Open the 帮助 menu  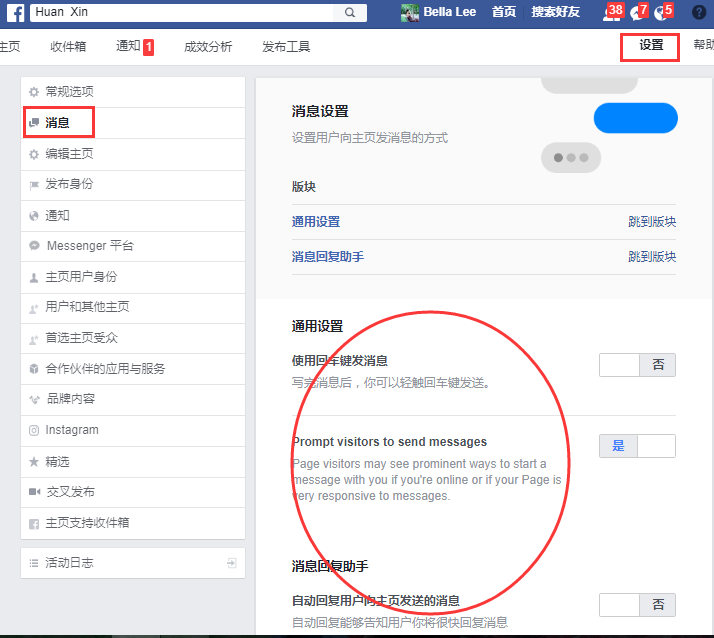(704, 44)
